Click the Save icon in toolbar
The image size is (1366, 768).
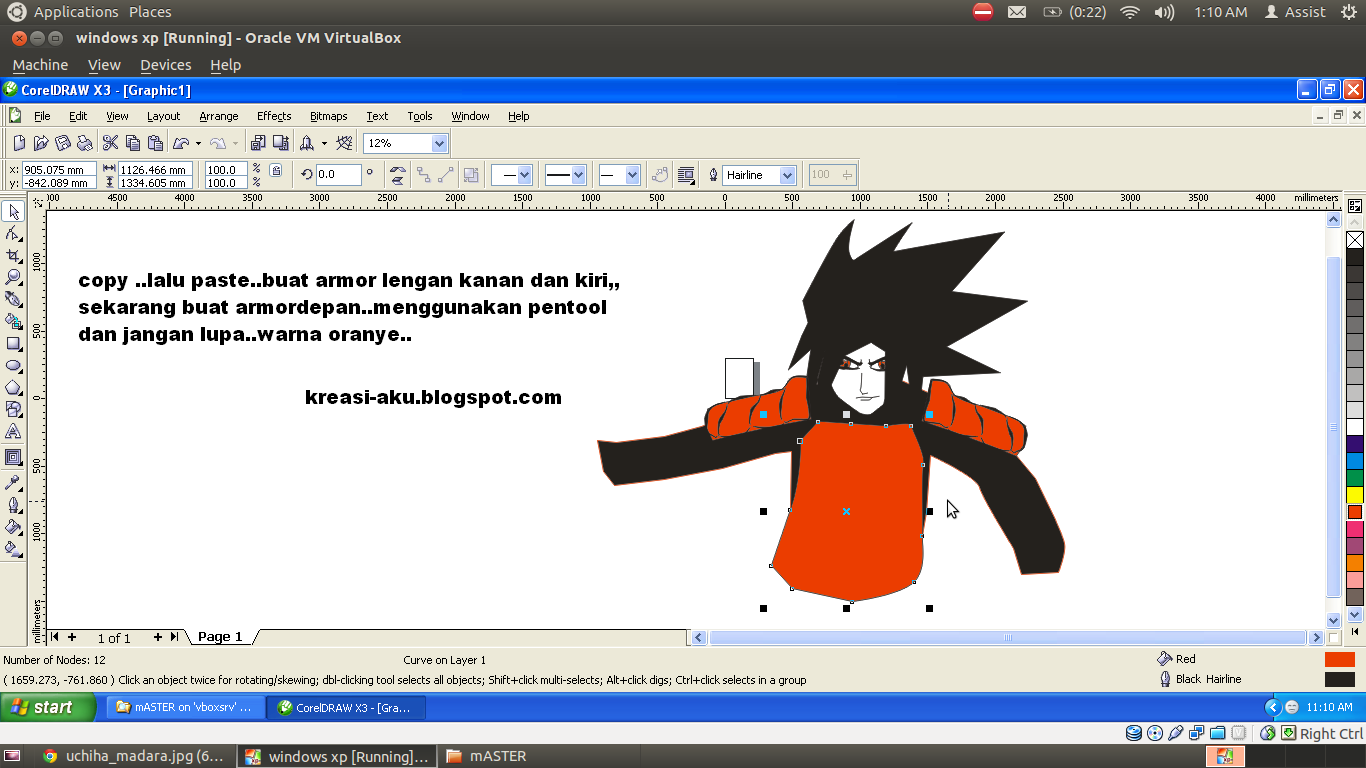tap(63, 143)
